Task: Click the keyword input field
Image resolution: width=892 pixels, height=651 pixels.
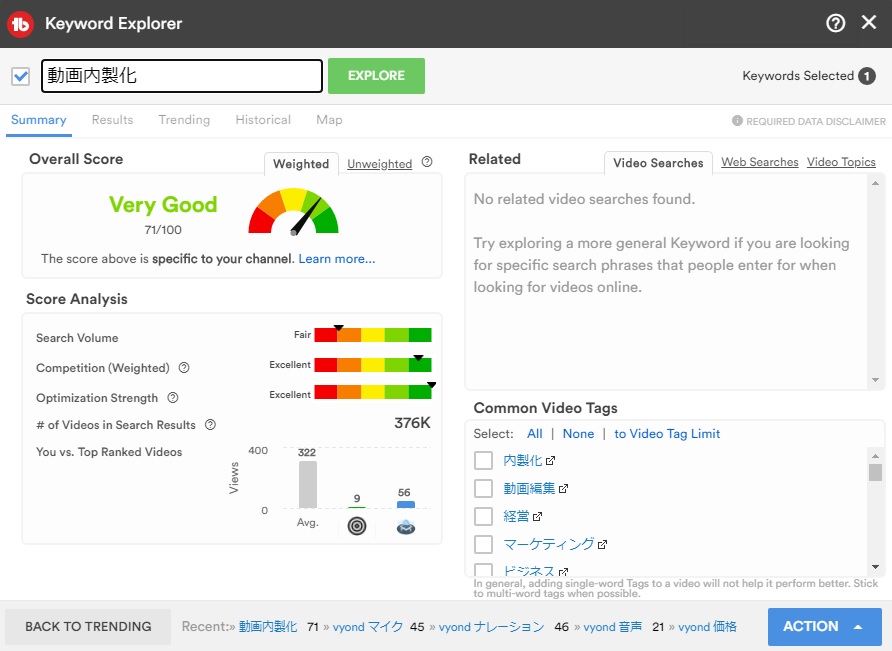Action: [182, 76]
